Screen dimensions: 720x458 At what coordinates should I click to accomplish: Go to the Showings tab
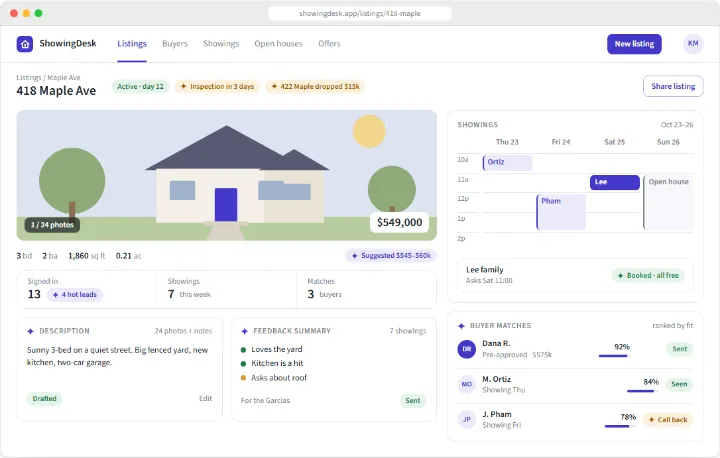[221, 44]
